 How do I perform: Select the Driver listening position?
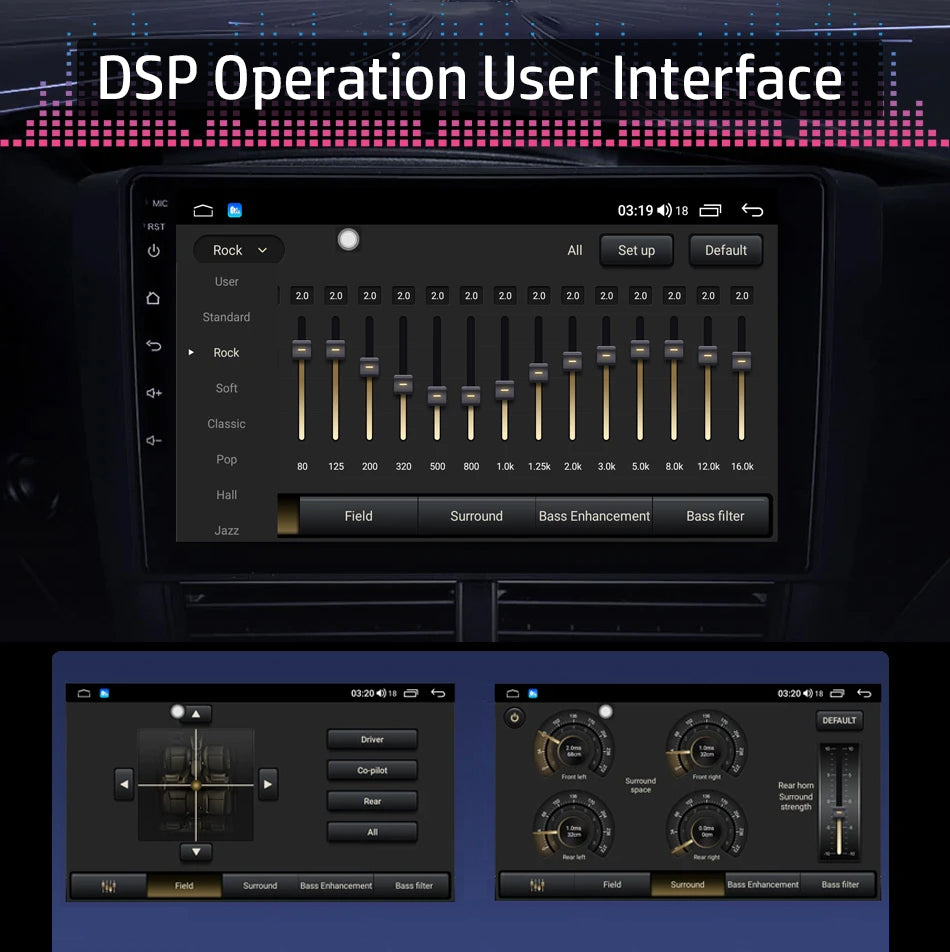coord(372,740)
